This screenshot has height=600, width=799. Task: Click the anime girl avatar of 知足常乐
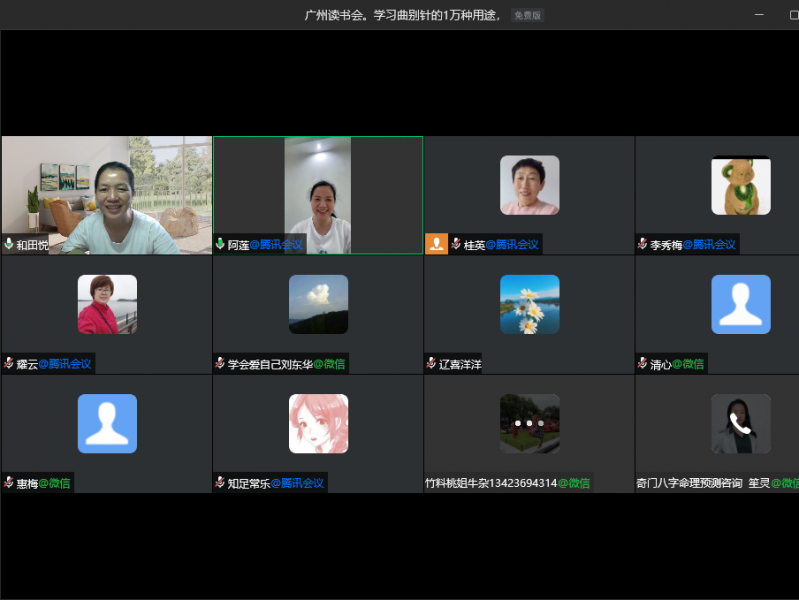(x=318, y=424)
